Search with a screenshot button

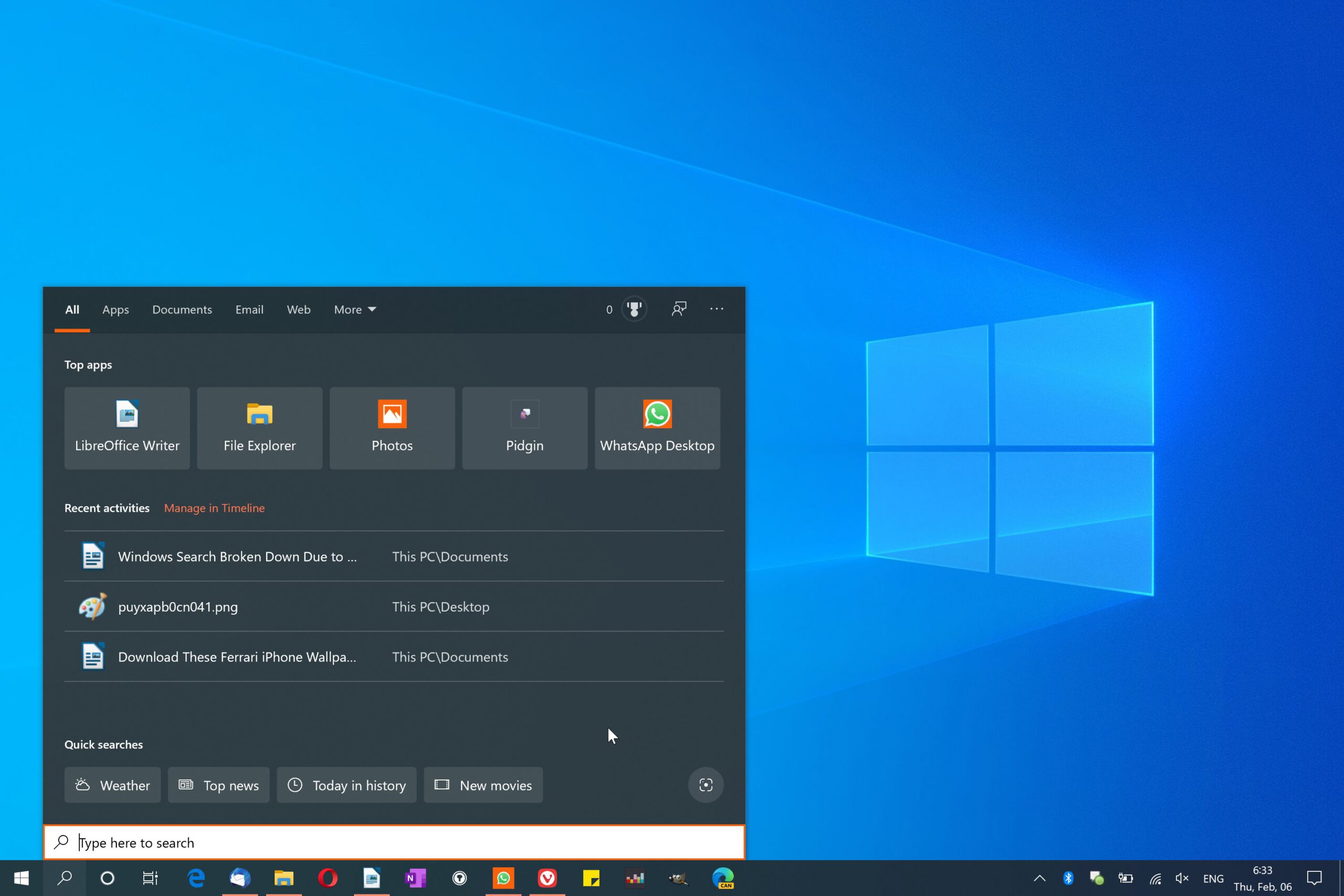click(706, 785)
